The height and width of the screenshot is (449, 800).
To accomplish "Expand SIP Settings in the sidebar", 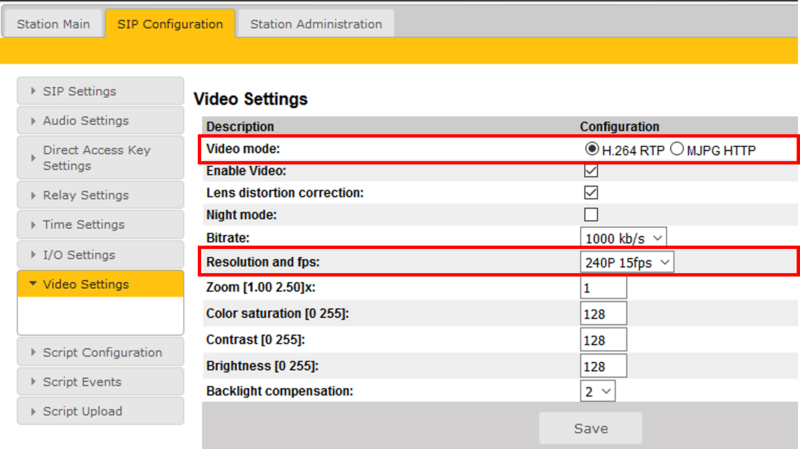I will (100, 91).
